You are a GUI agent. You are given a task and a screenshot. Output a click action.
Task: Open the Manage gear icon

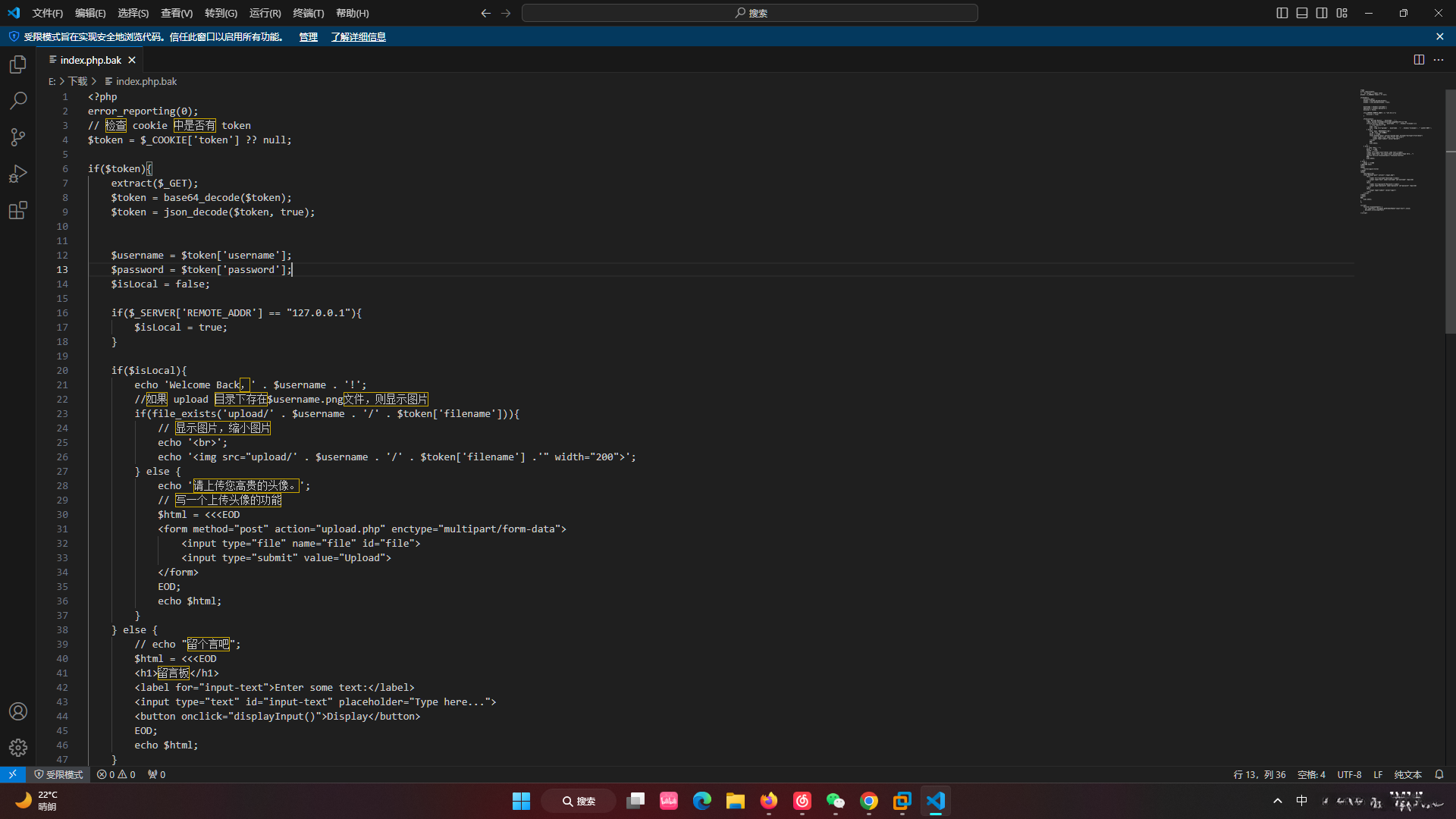tap(18, 748)
